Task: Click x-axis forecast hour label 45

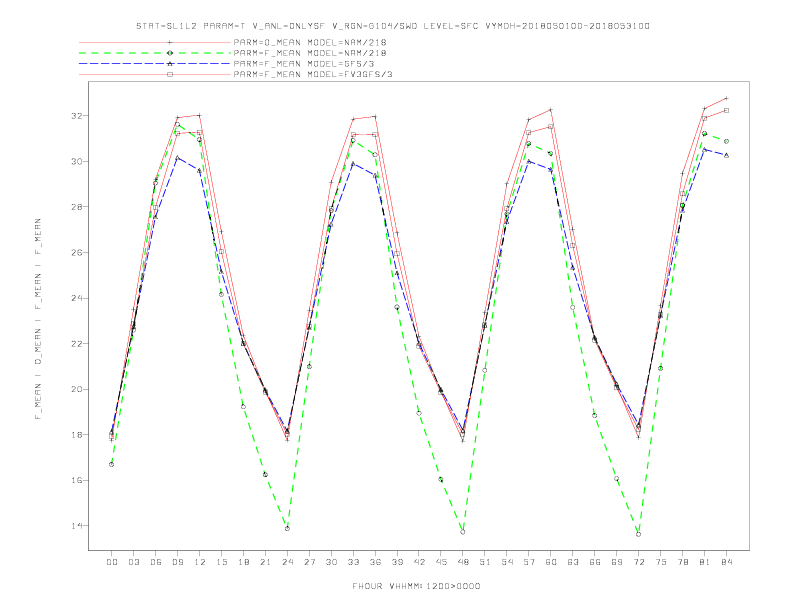Action: point(441,562)
